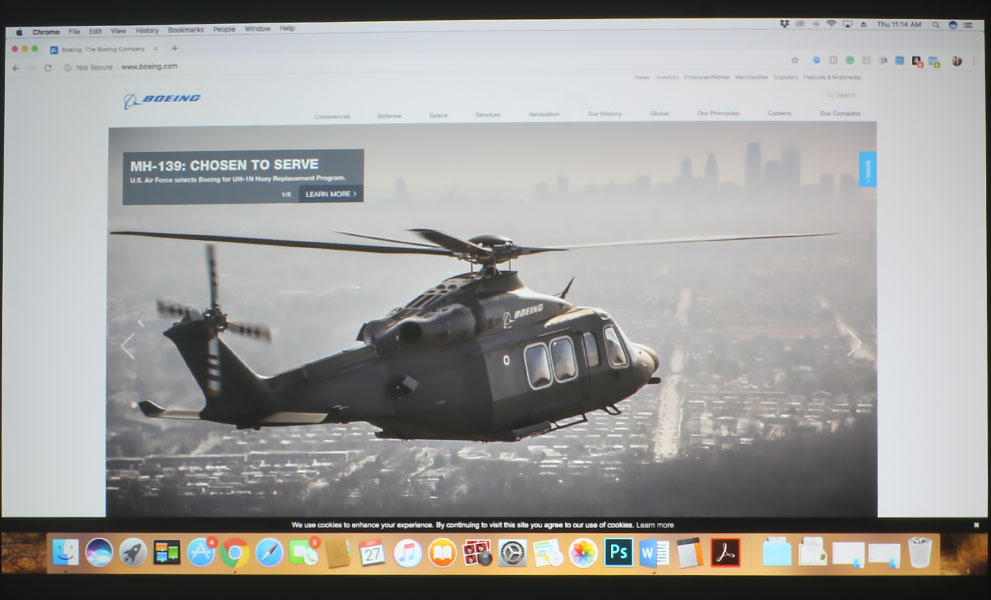The height and width of the screenshot is (600, 991).
Task: Open the Help menu
Action: click(x=287, y=28)
